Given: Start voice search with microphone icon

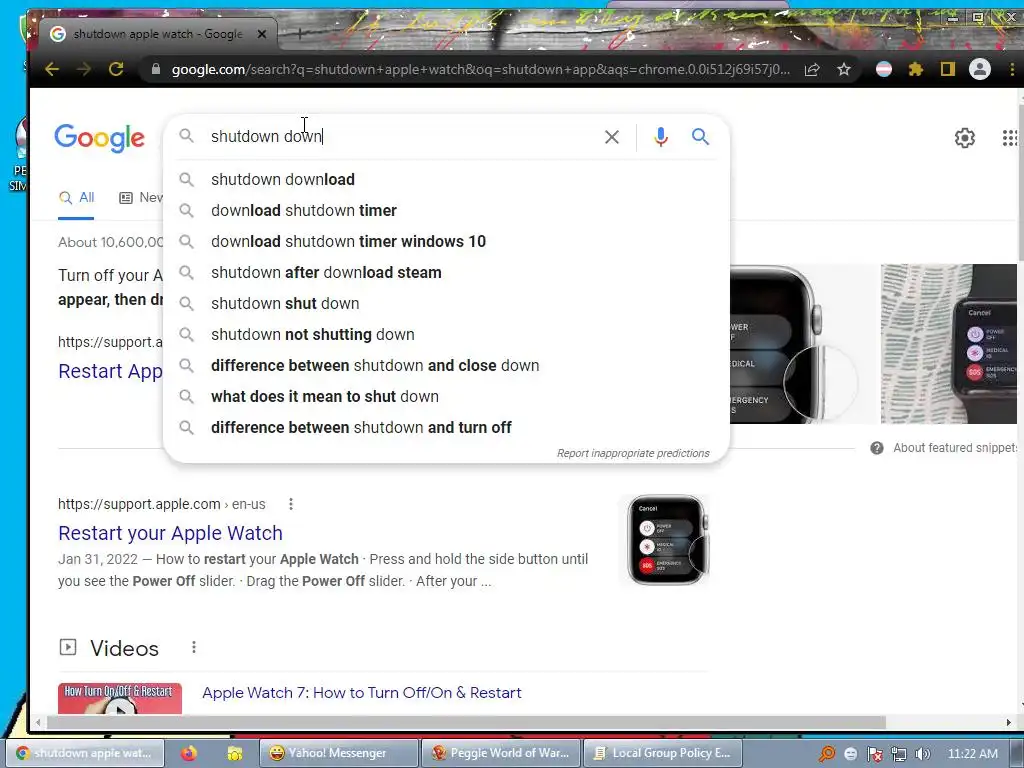Looking at the screenshot, I should click(661, 136).
